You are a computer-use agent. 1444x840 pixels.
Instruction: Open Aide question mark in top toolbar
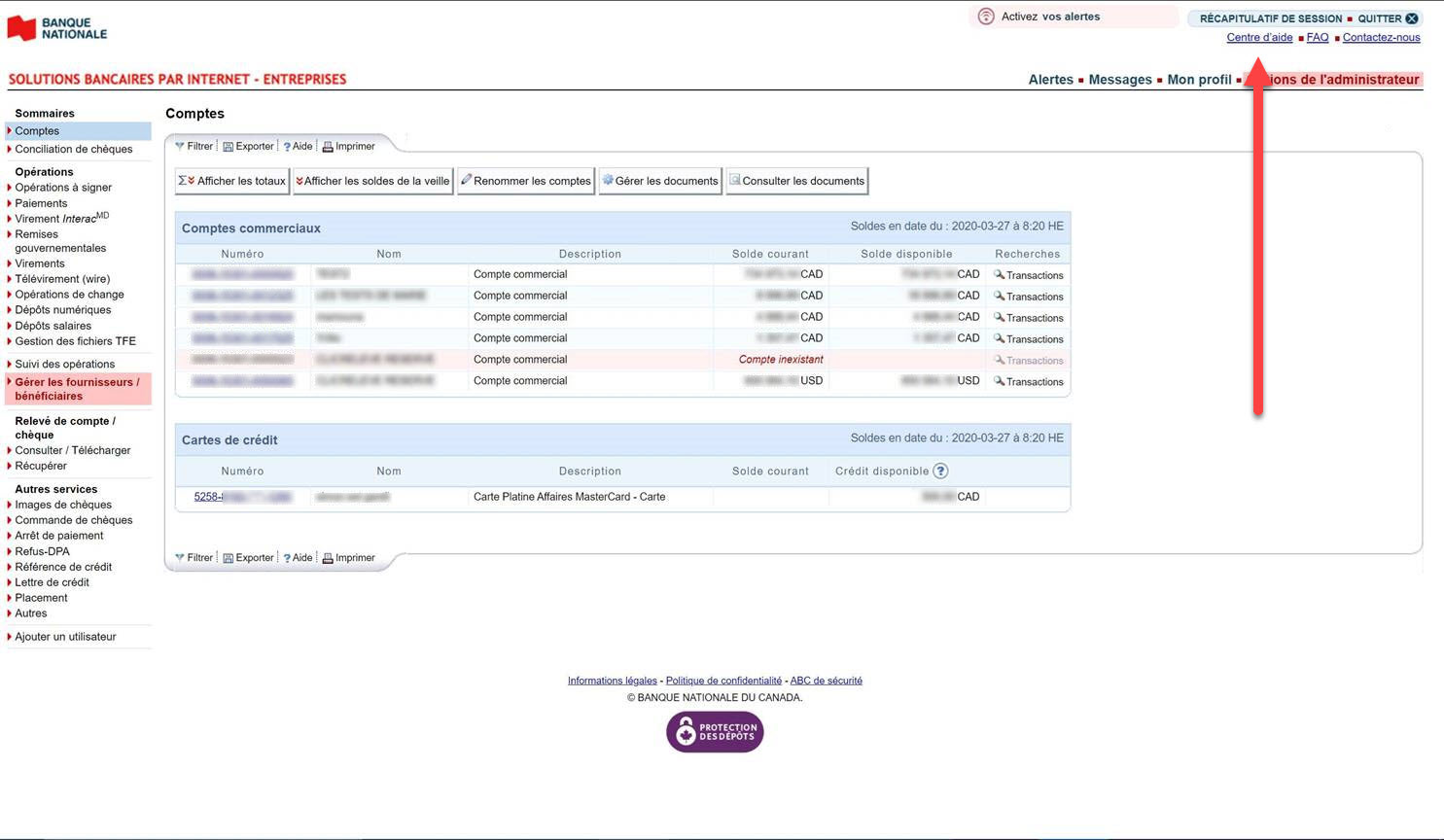coord(287,147)
